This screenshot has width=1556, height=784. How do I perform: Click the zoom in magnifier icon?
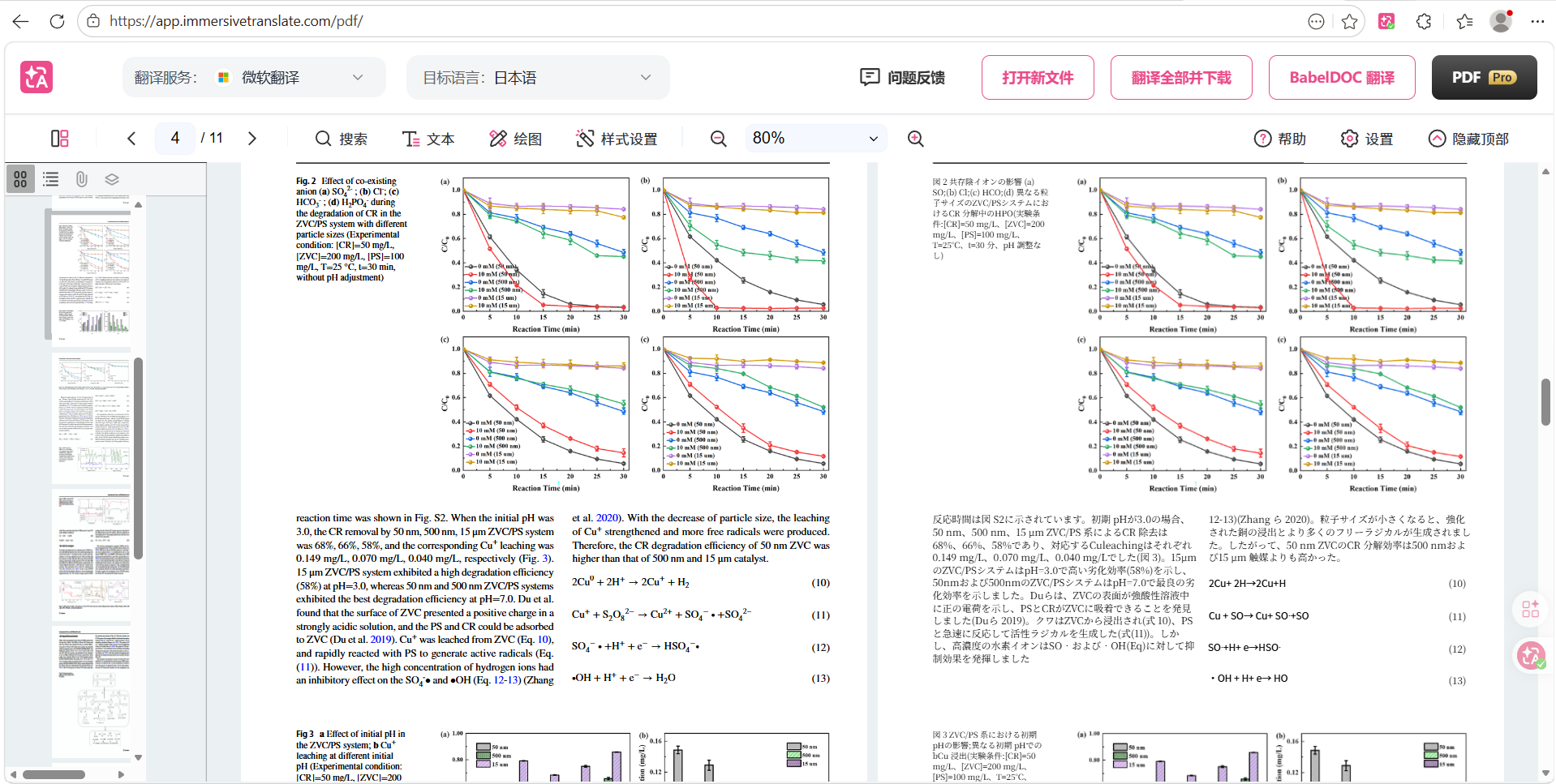click(x=915, y=139)
